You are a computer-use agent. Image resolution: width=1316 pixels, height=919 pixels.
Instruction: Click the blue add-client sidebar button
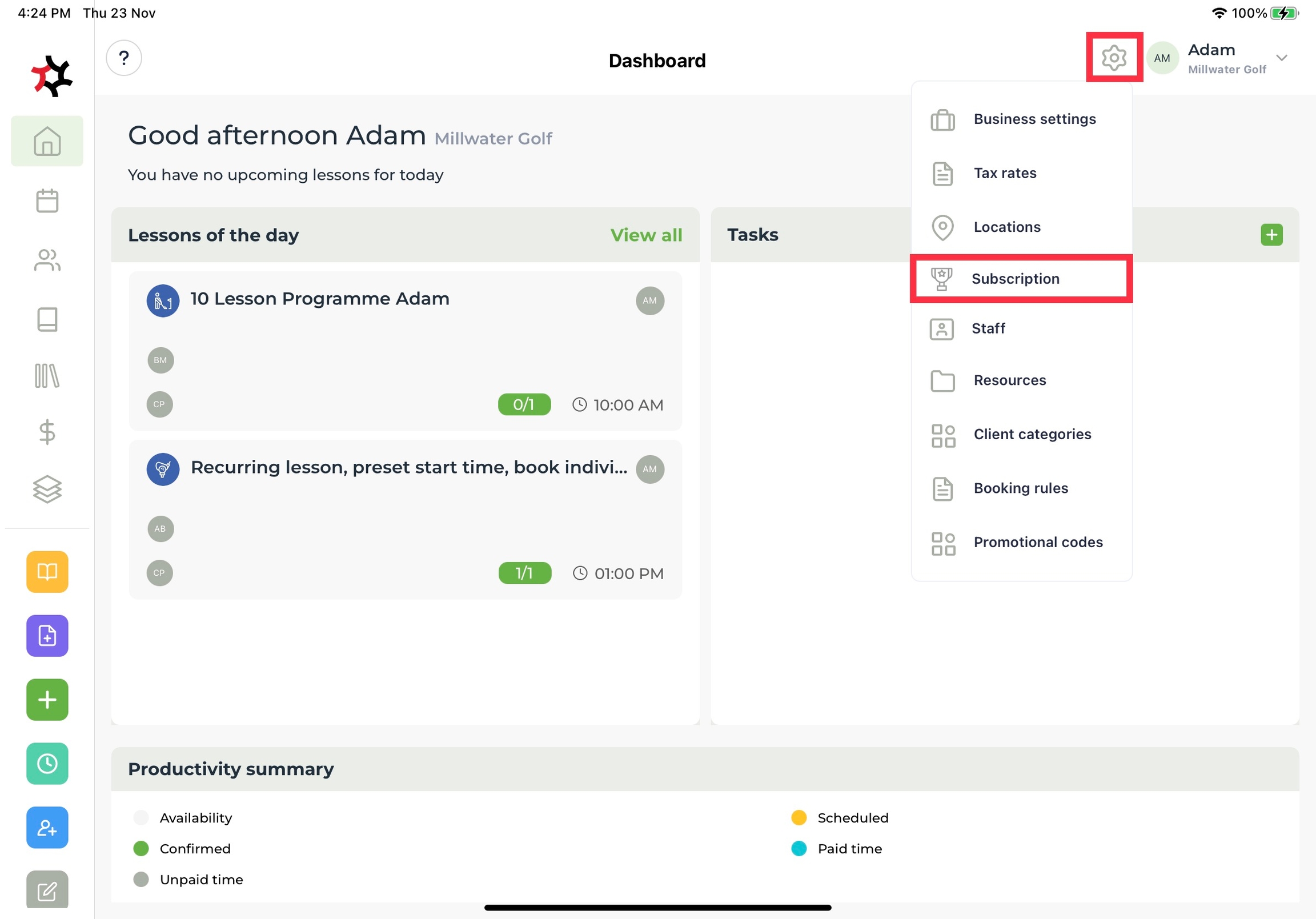pos(47,827)
